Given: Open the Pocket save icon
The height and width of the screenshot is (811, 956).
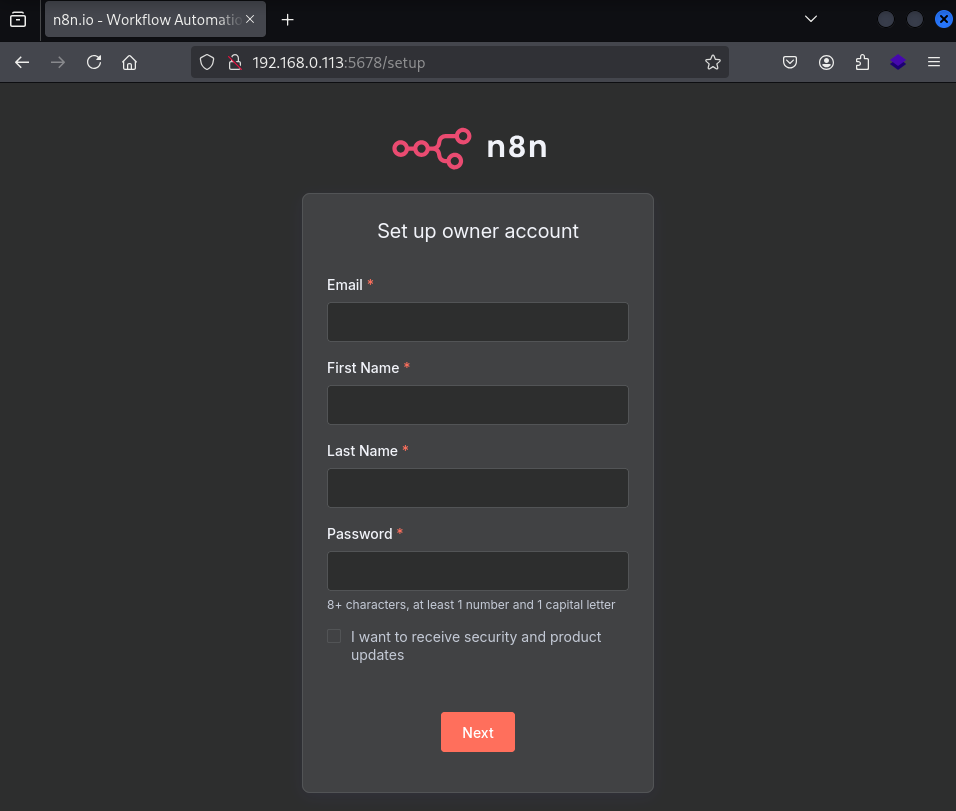Looking at the screenshot, I should point(790,62).
